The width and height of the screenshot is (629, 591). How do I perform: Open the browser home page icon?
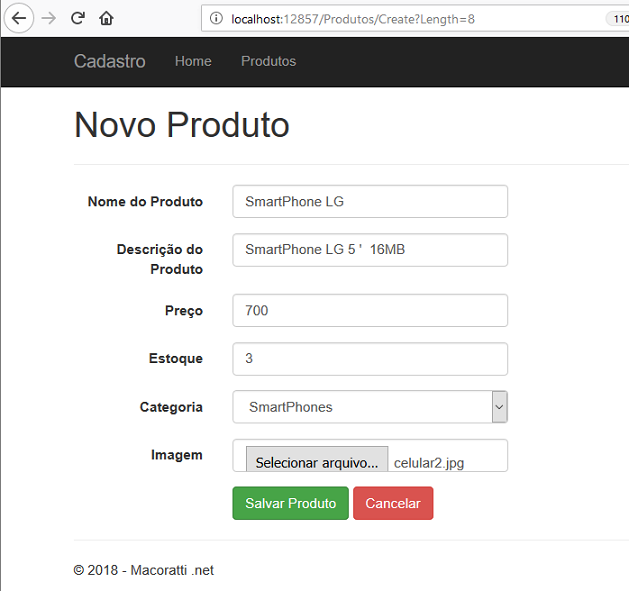106,18
